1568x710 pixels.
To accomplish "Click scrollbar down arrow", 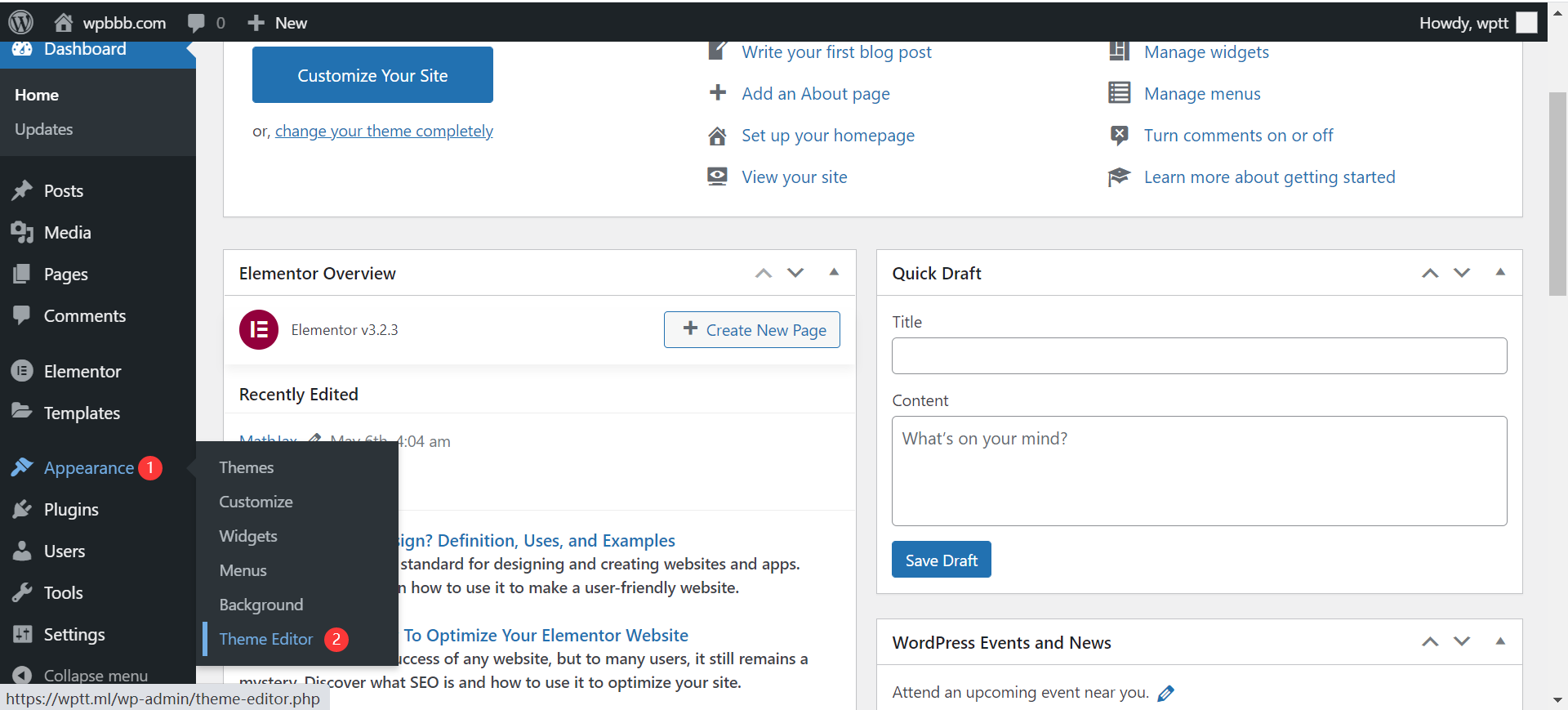I will click(x=1557, y=700).
